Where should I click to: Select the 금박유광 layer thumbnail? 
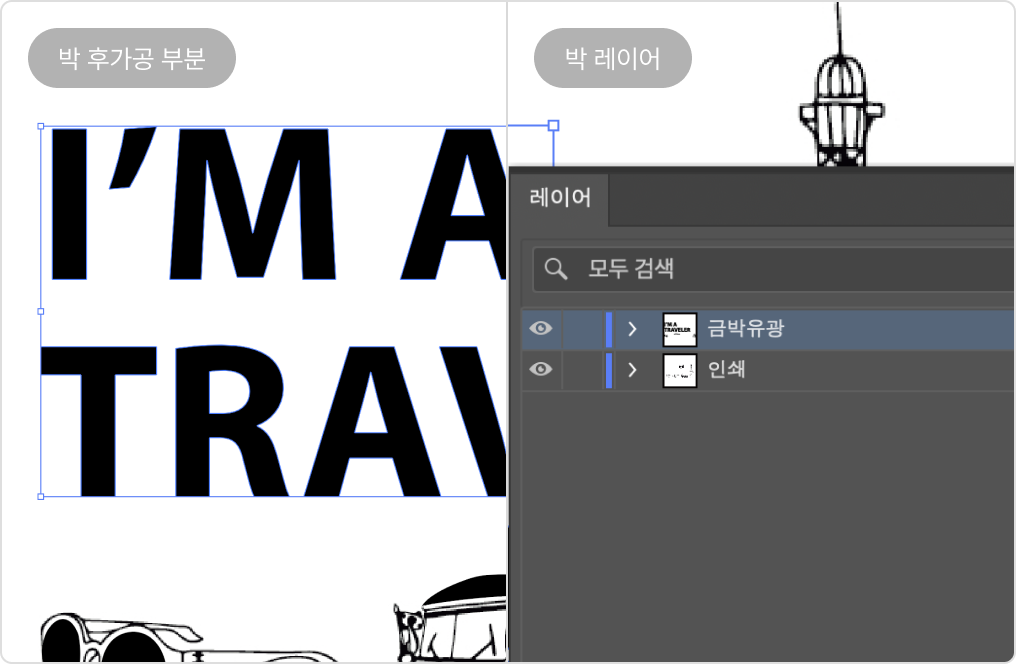pos(679,329)
